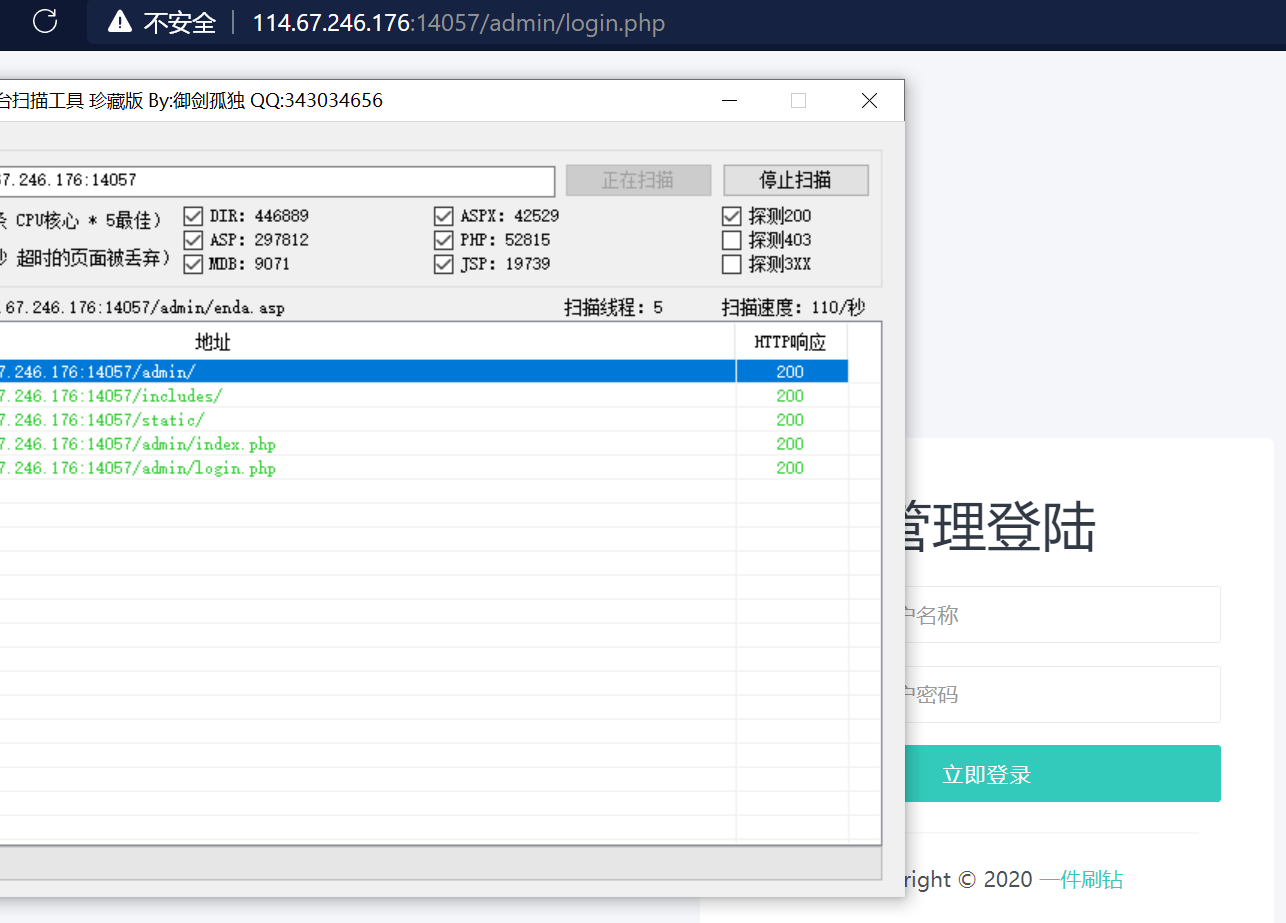Click the 扫描速度: 110/秒 status text
Screen dimensions: 1286x923
(794, 307)
